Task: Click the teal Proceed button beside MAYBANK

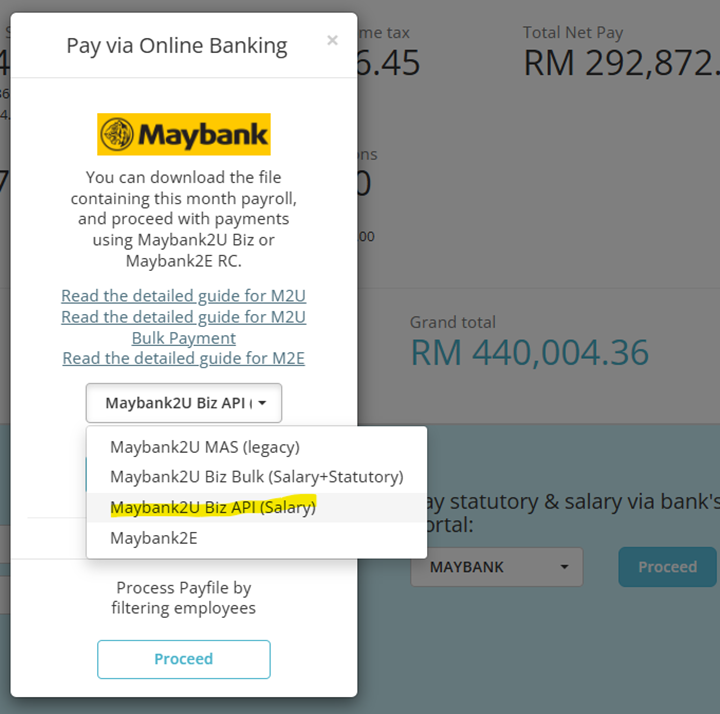Action: [668, 567]
